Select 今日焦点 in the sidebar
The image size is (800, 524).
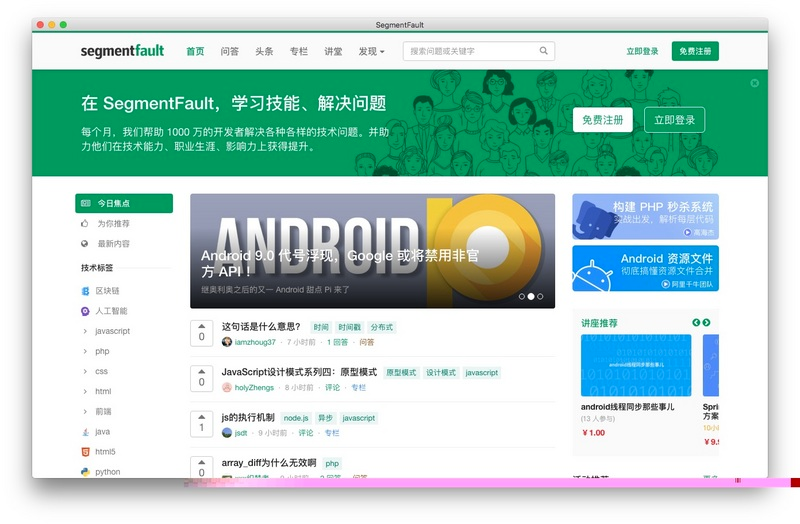pos(124,203)
